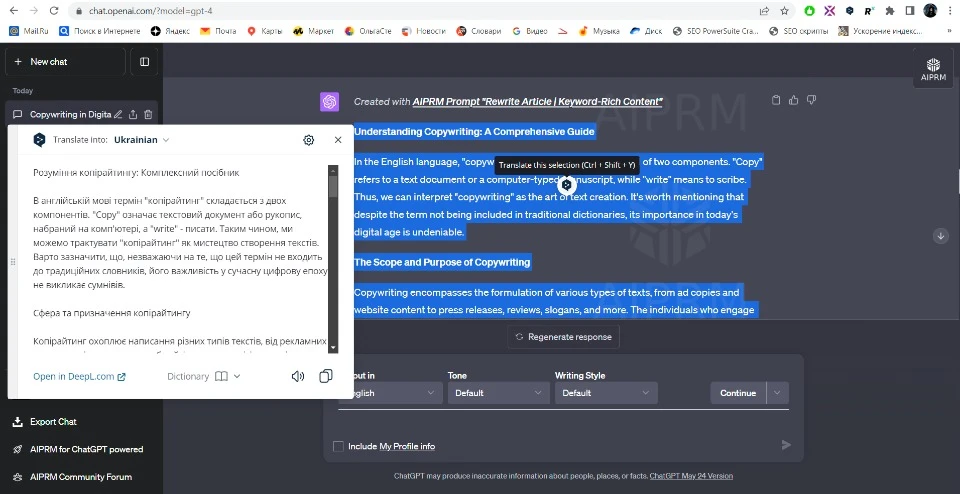Play translation audio with speaker icon
The width and height of the screenshot is (960, 494).
297,377
